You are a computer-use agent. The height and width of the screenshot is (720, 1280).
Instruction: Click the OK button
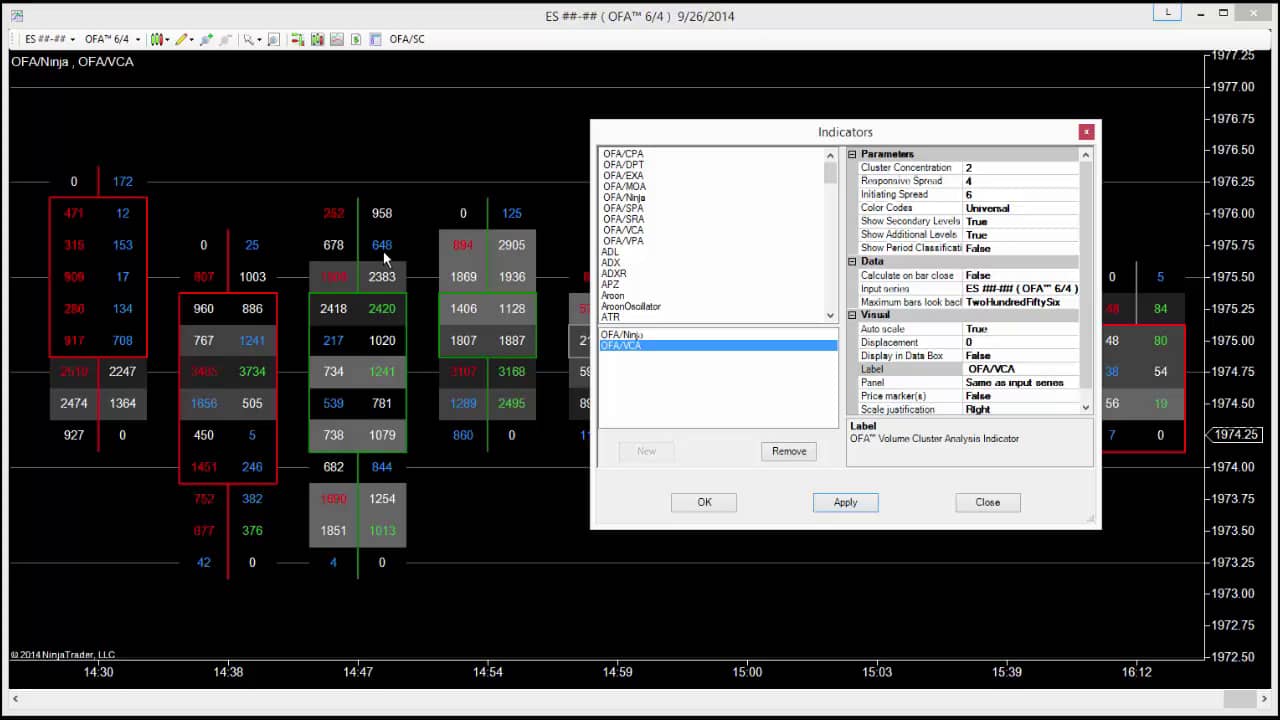(704, 502)
